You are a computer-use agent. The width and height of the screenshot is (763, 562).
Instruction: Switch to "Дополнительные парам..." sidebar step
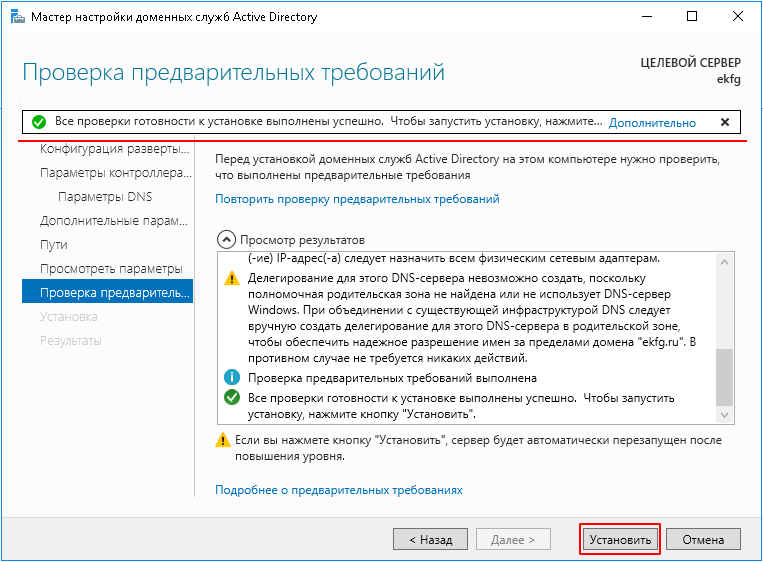(114, 221)
